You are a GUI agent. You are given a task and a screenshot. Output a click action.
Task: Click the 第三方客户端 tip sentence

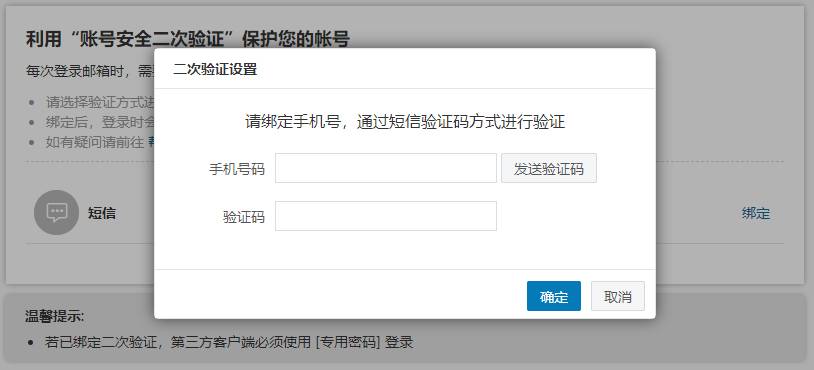point(229,342)
